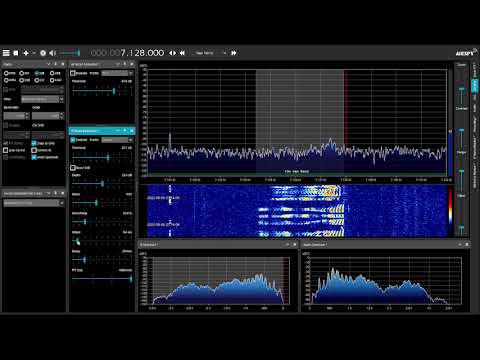Toggle the Invert Spectrum checkbox
The image size is (480, 360).
point(34,157)
